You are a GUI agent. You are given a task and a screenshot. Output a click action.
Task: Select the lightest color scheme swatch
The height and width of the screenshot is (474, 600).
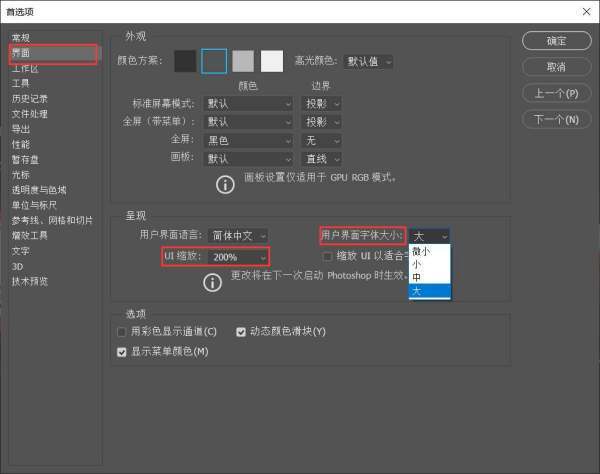[272, 61]
